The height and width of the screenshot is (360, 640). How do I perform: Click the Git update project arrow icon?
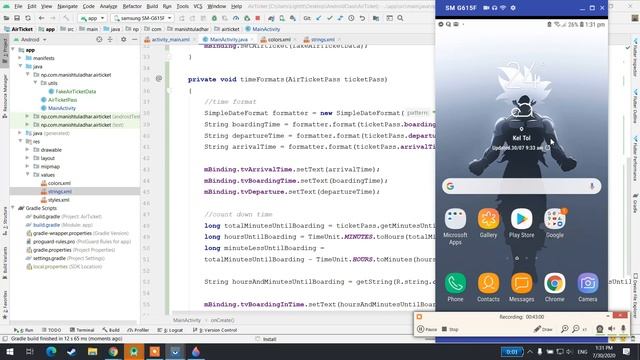pos(319,18)
